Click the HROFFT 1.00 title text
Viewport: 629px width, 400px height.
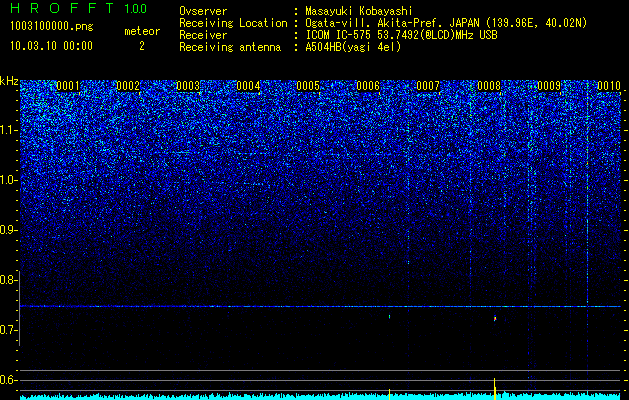tap(78, 8)
